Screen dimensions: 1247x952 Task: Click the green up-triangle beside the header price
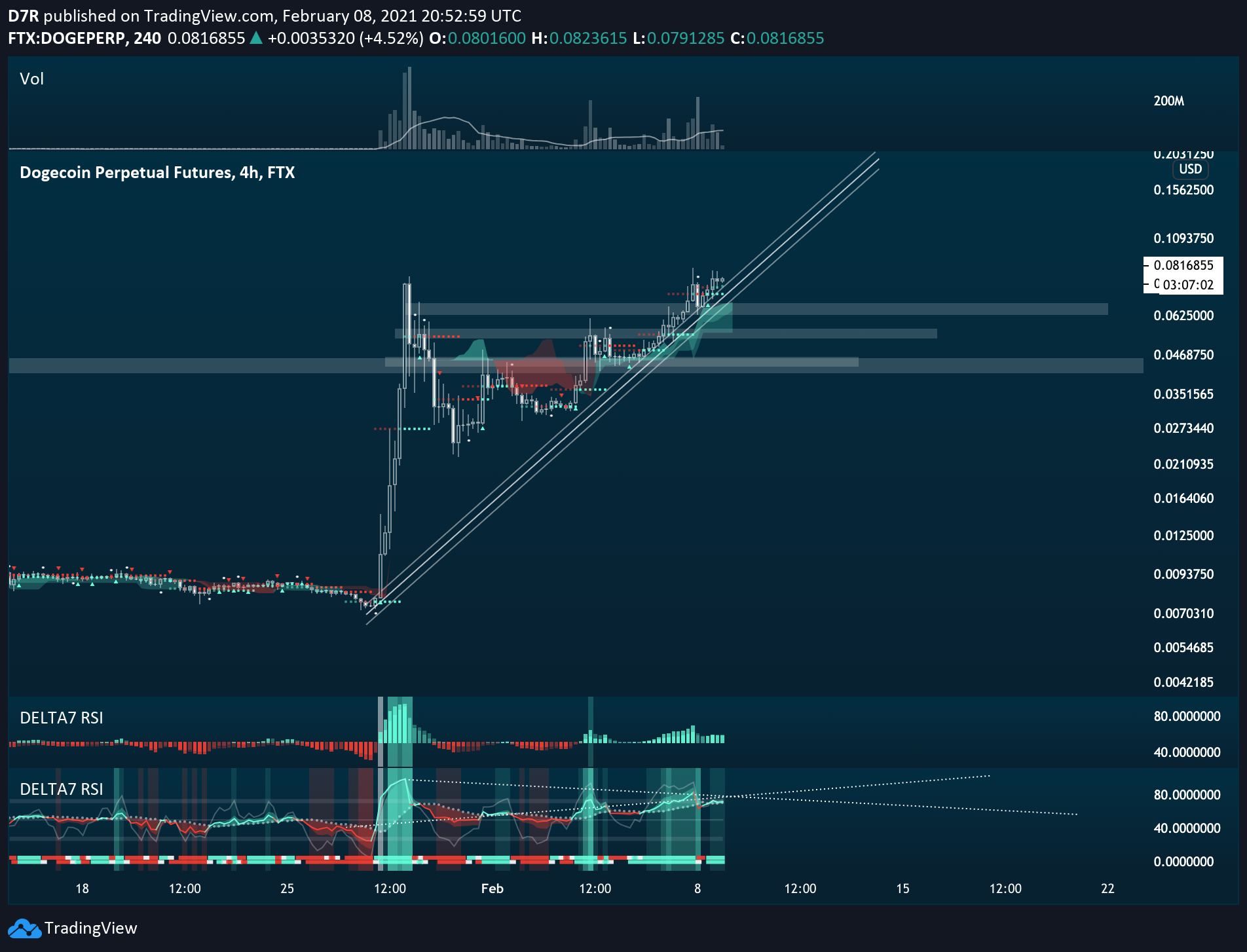[257, 39]
